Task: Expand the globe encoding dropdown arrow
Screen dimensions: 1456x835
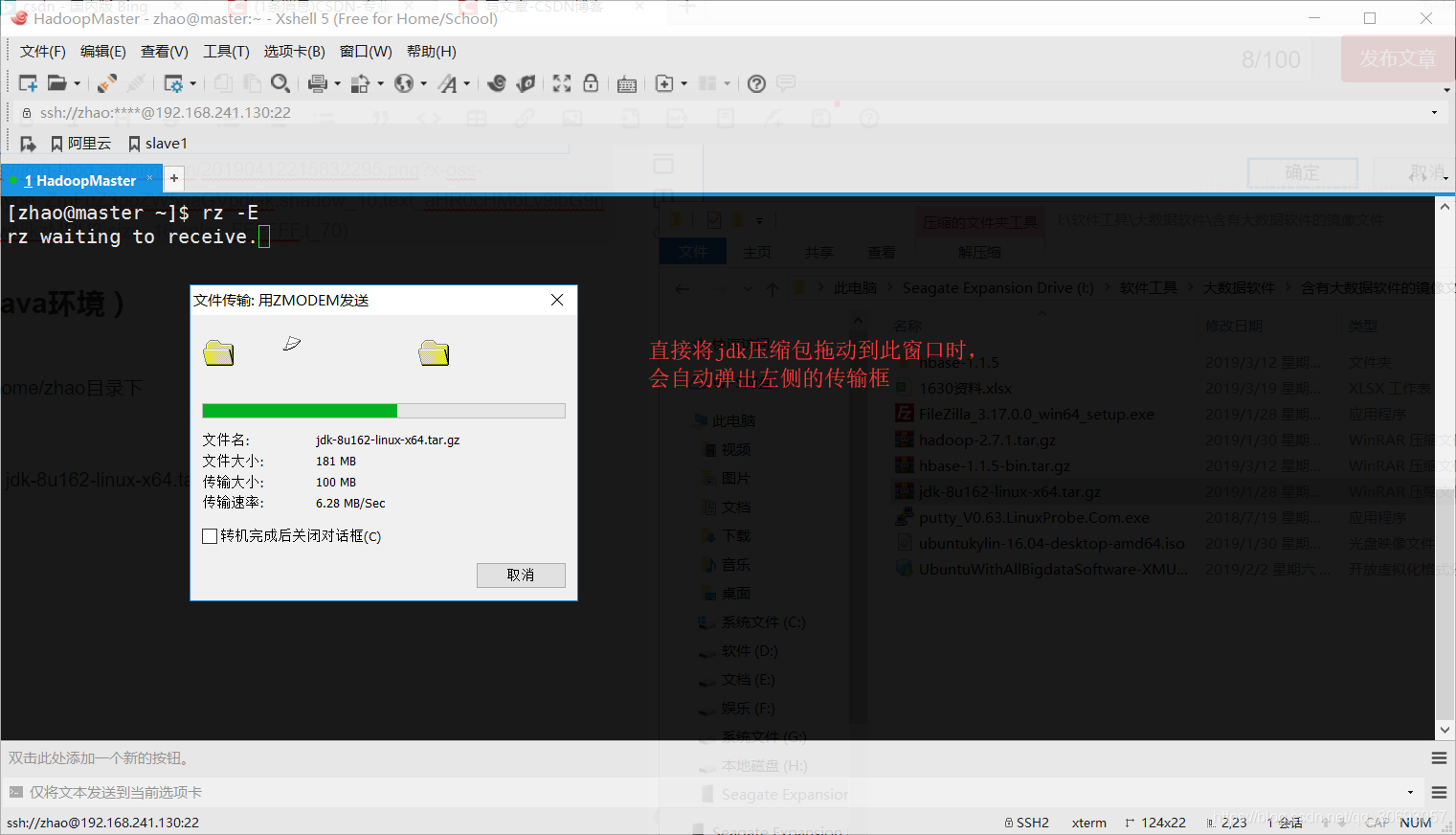Action: tap(423, 83)
